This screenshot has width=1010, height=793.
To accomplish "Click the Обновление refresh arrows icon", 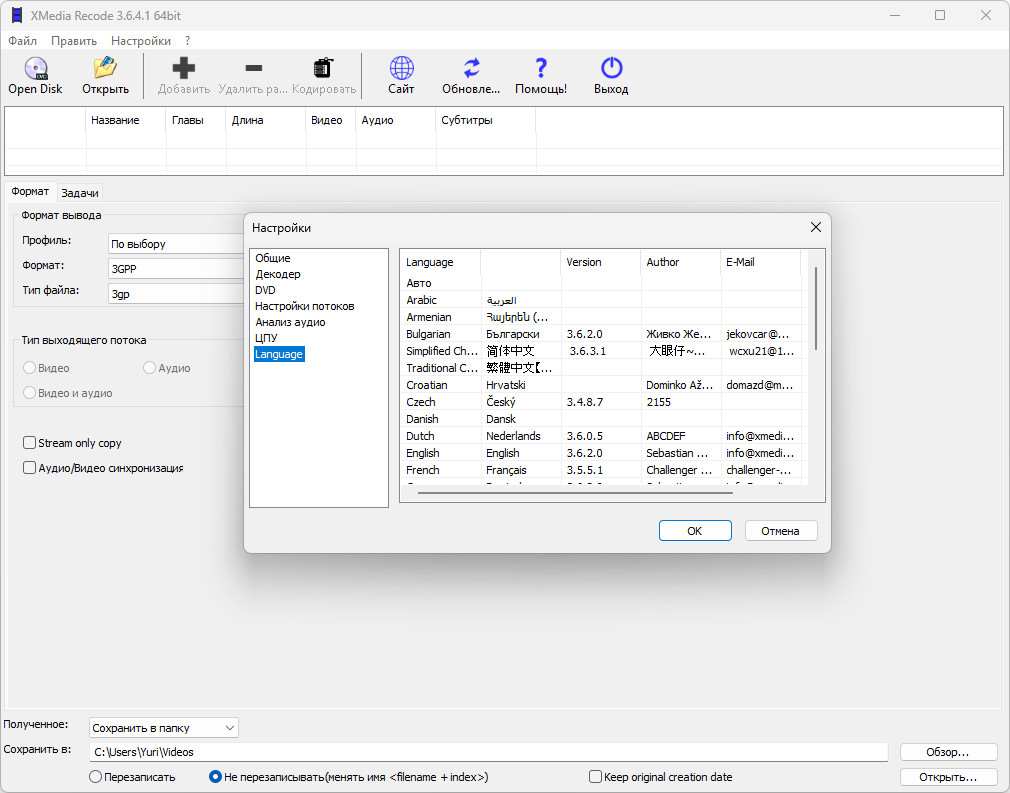I will 472,68.
